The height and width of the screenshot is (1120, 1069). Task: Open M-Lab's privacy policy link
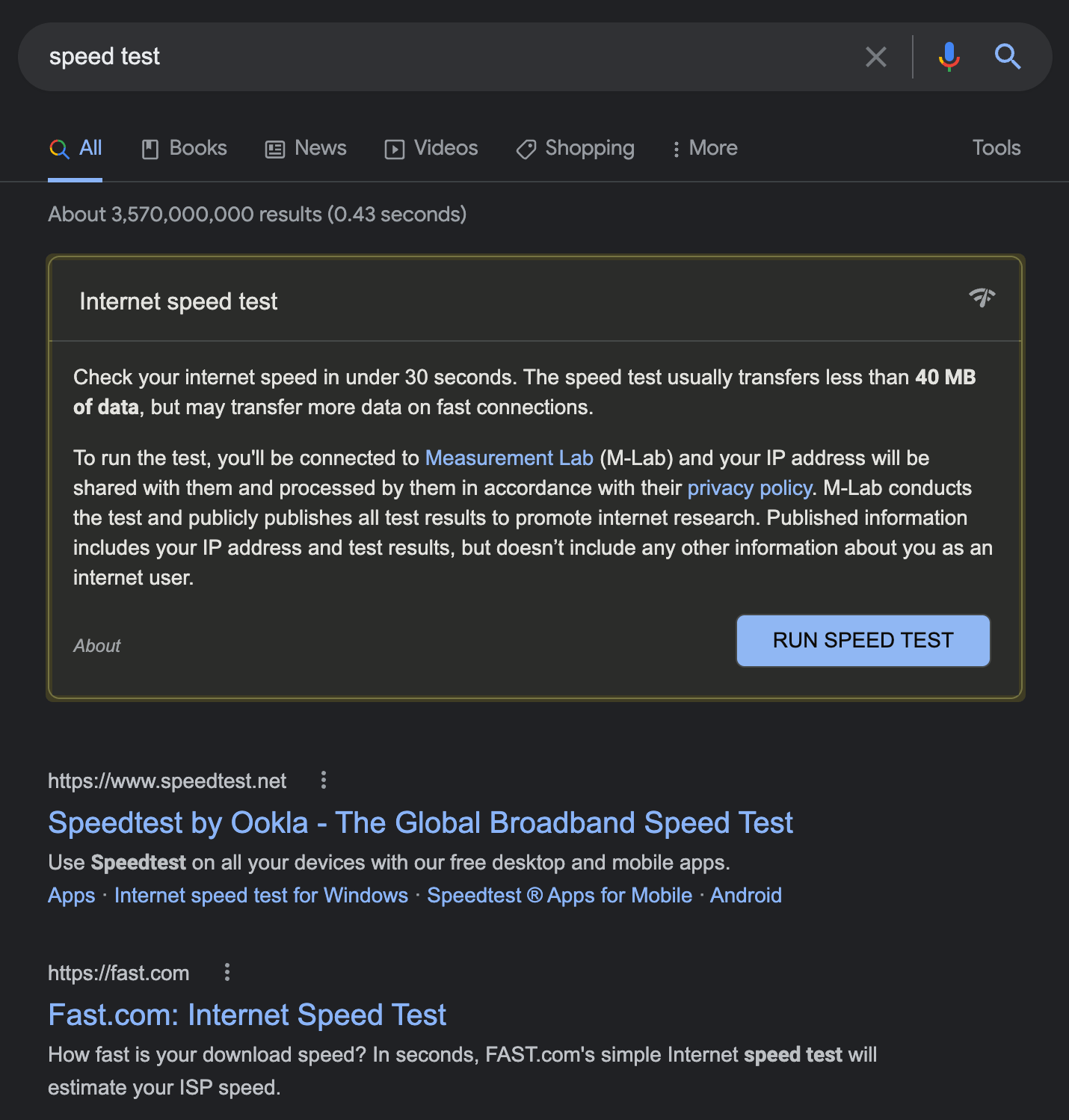[x=748, y=487]
